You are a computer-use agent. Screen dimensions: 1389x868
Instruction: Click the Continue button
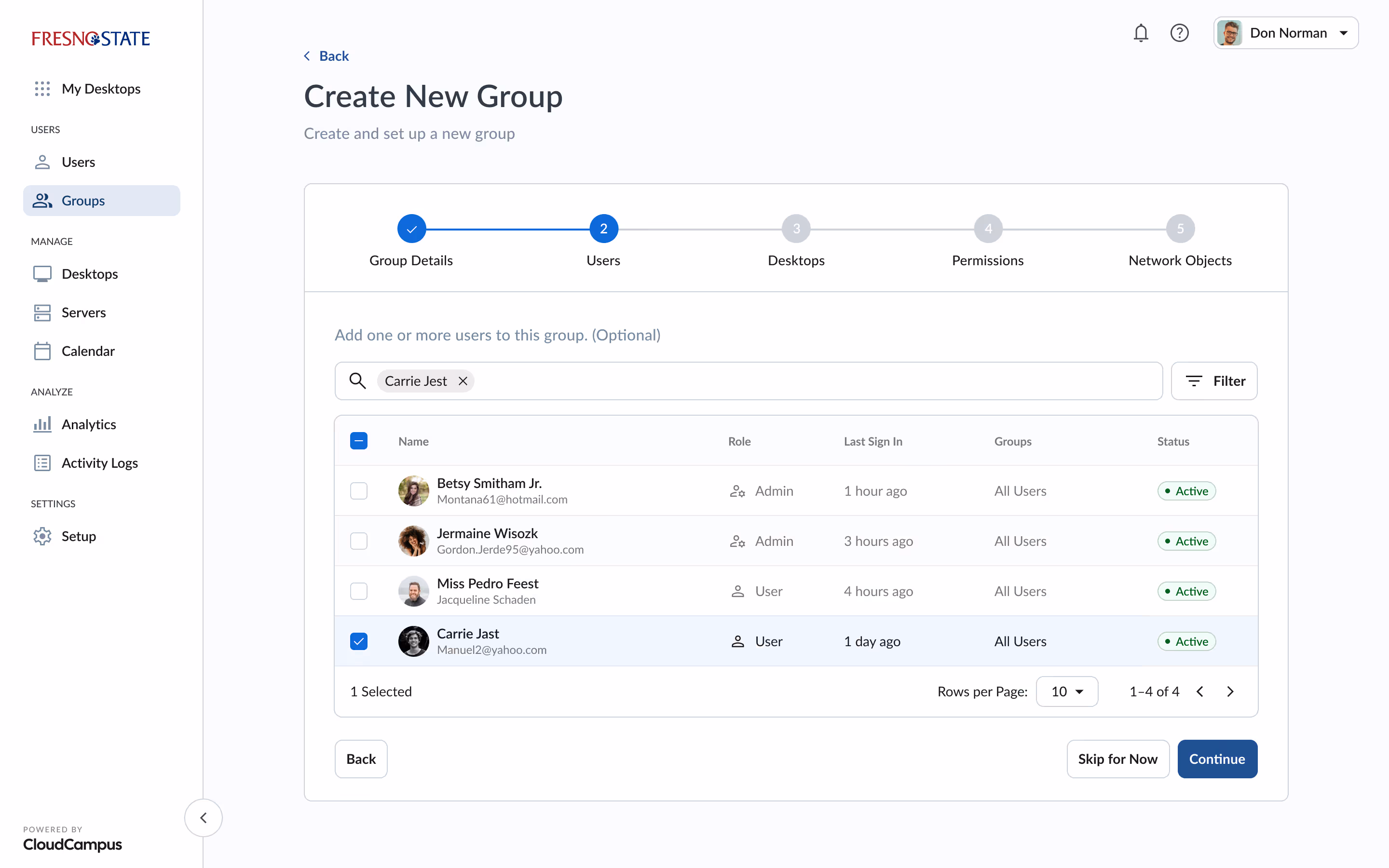1217,759
